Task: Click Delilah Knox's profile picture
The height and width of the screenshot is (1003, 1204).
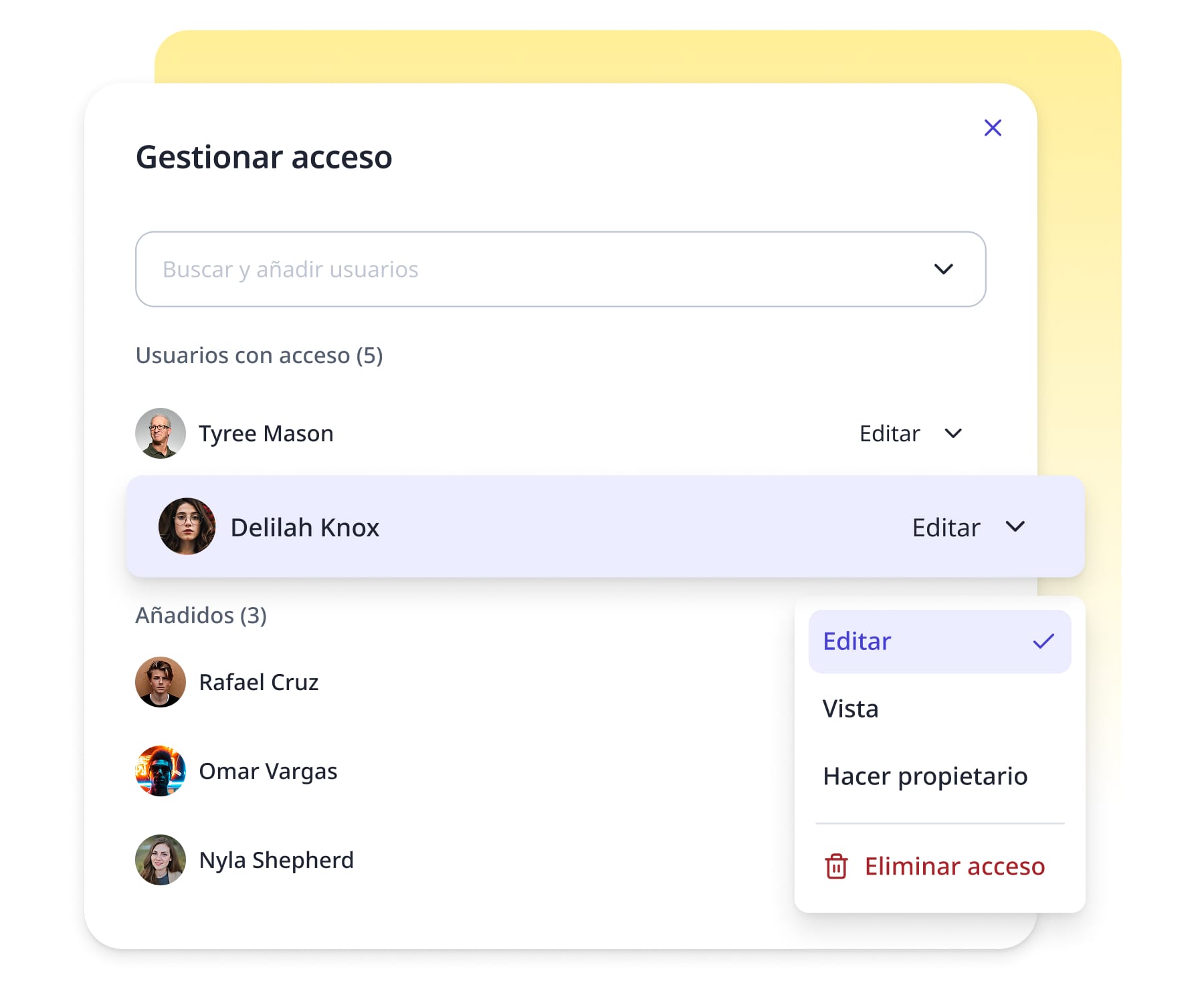Action: pyautogui.click(x=187, y=526)
